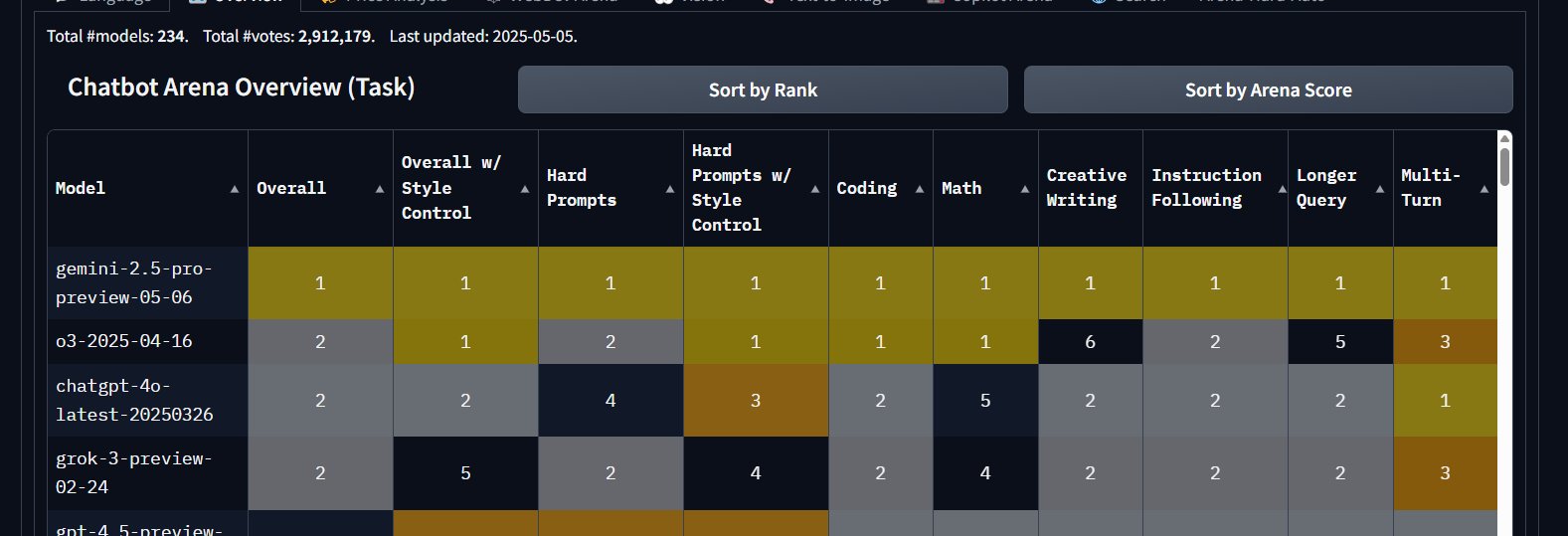Click the table's vertical scrollbar thumb
The image size is (1568, 536).
click(x=1504, y=165)
